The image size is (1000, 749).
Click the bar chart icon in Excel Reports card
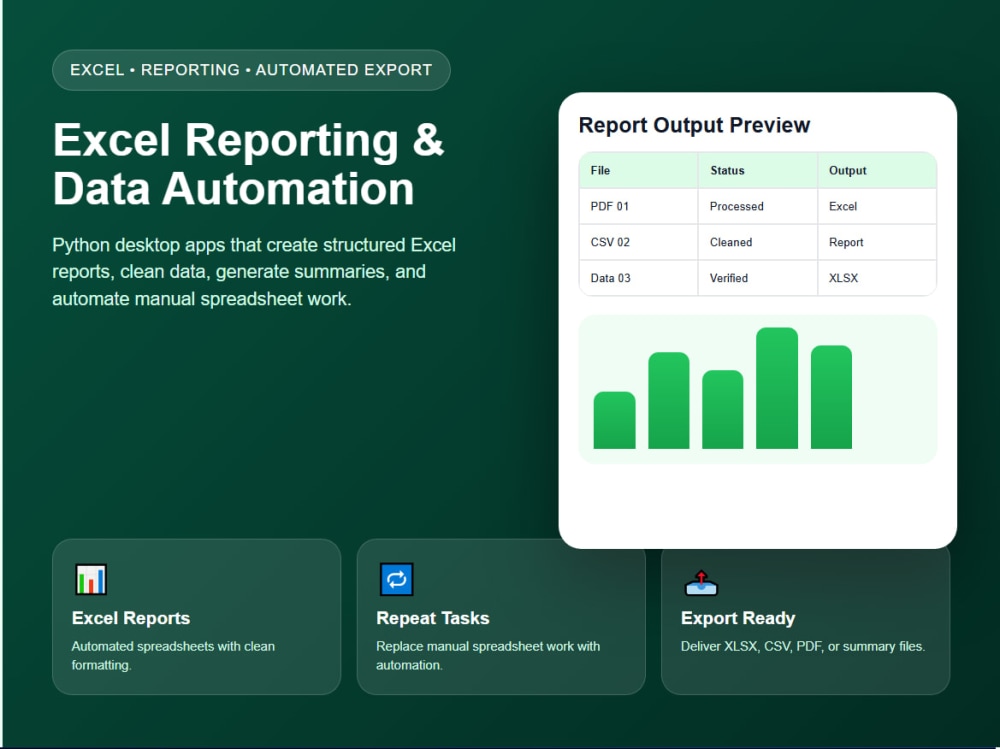point(91,579)
